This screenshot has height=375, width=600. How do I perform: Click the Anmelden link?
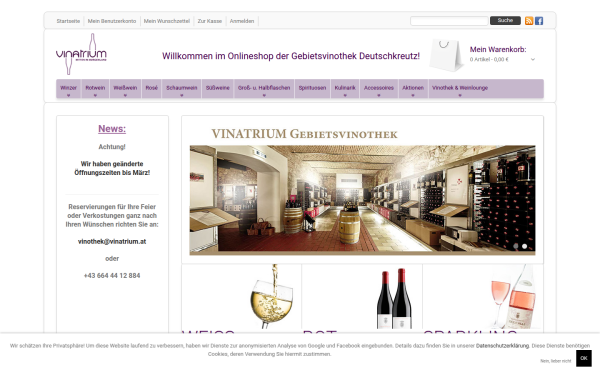tap(242, 21)
